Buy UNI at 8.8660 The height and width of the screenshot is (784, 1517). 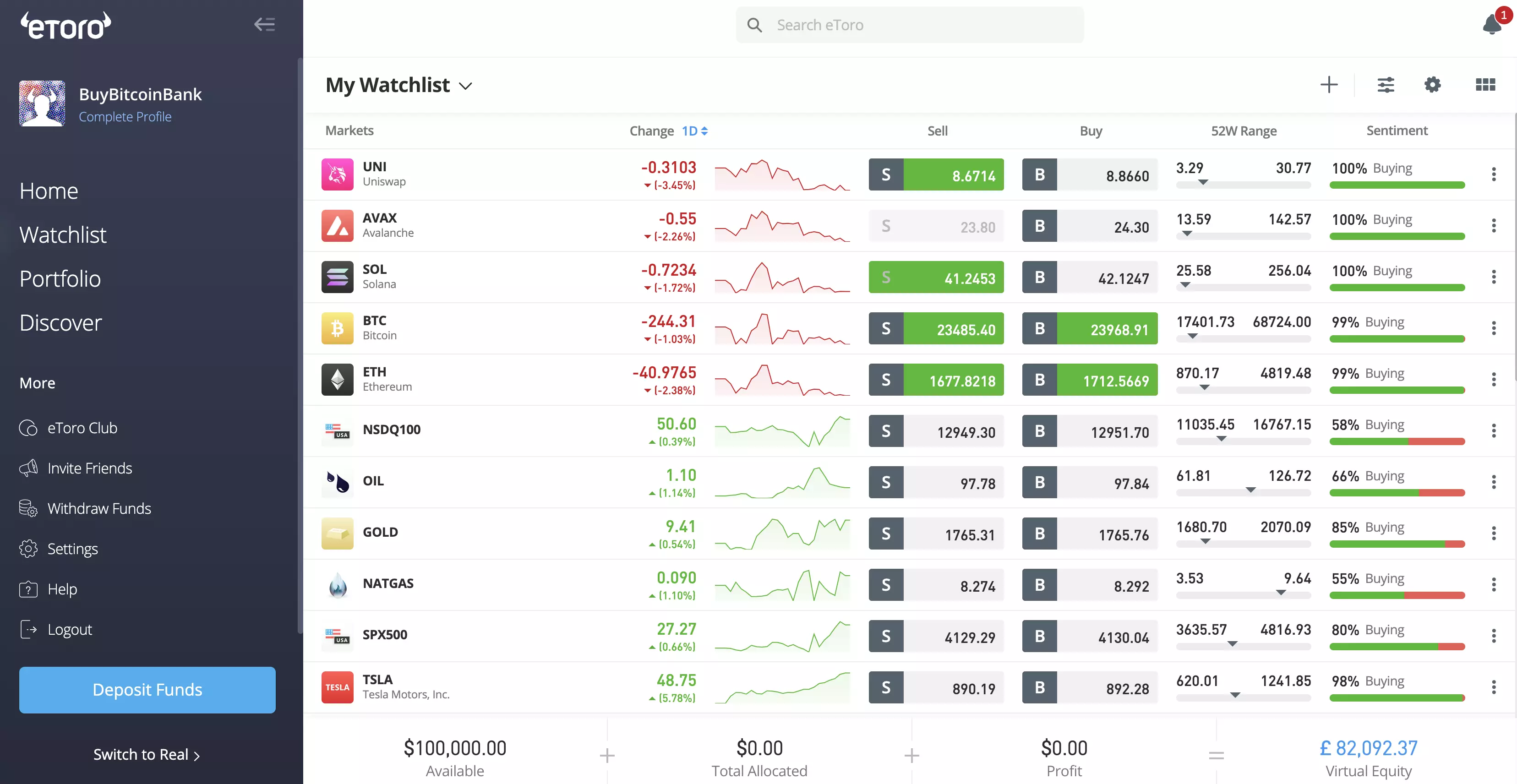coord(1090,174)
